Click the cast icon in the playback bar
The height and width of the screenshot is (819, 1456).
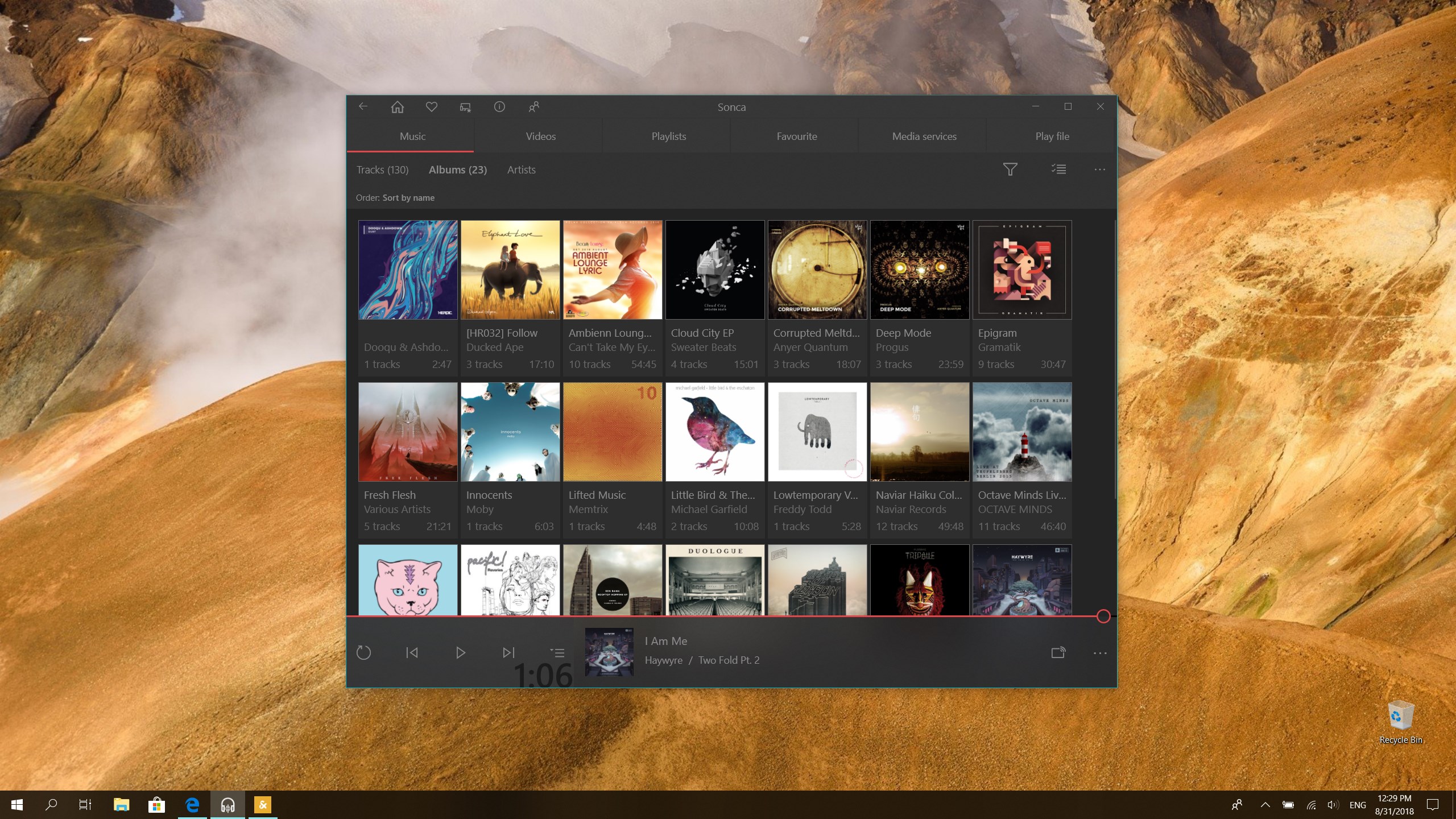[1058, 652]
